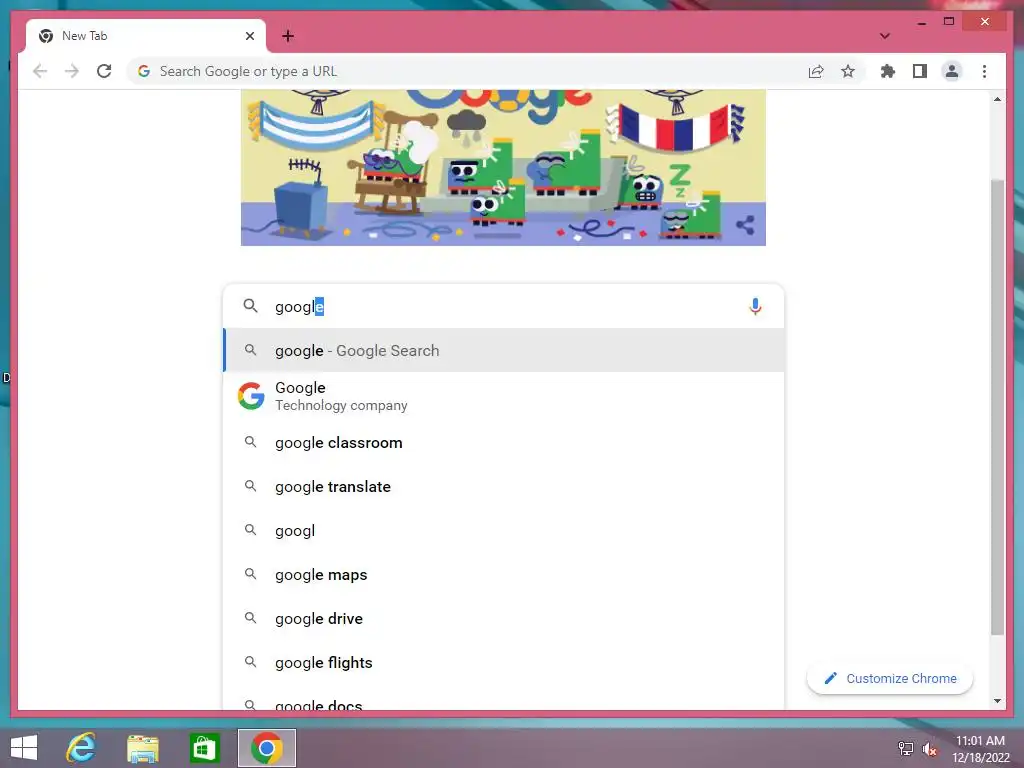Screen dimensions: 1024x768
Task: Click the vertical scrollbar thumb
Action: (997, 406)
